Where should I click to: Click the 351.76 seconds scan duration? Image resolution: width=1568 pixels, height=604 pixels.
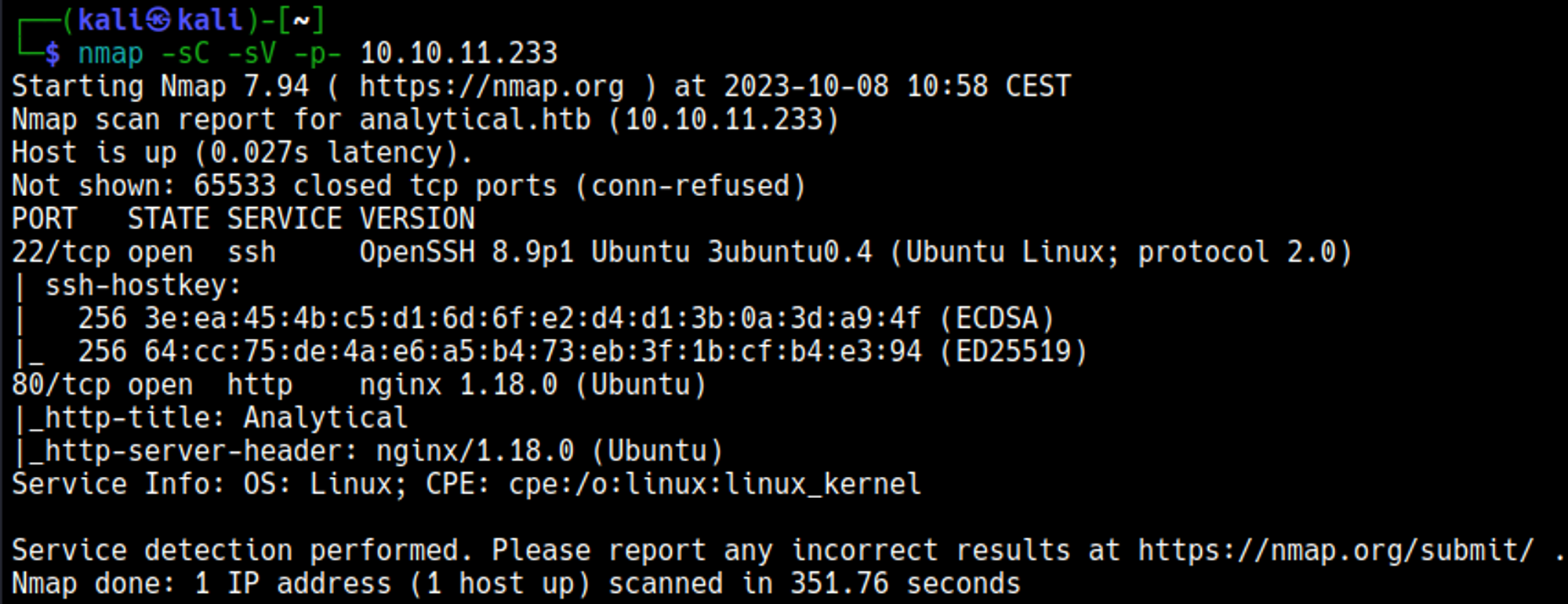pyautogui.click(x=905, y=584)
